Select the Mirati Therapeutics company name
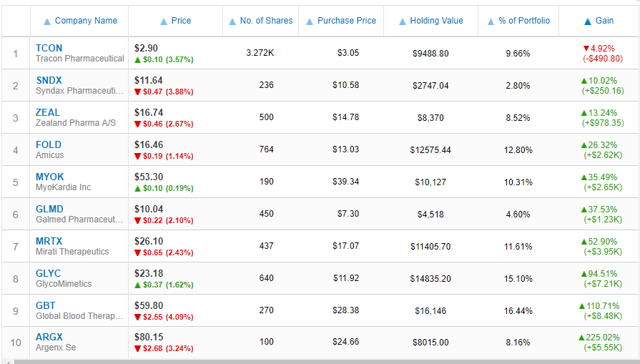This screenshot has width=640, height=364. click(72, 252)
